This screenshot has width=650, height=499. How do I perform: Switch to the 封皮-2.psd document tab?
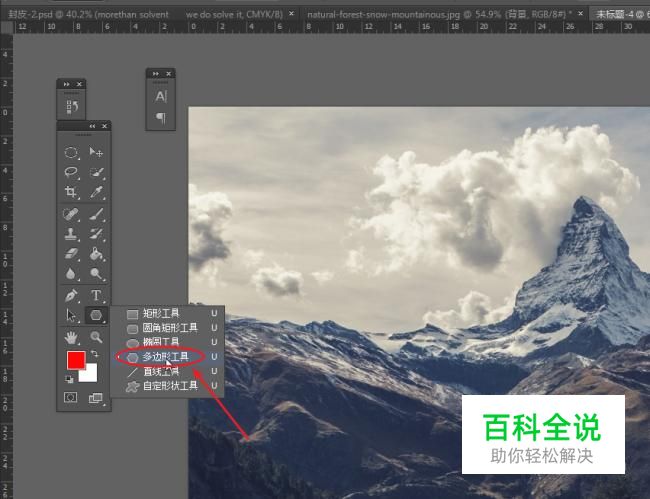pos(145,15)
